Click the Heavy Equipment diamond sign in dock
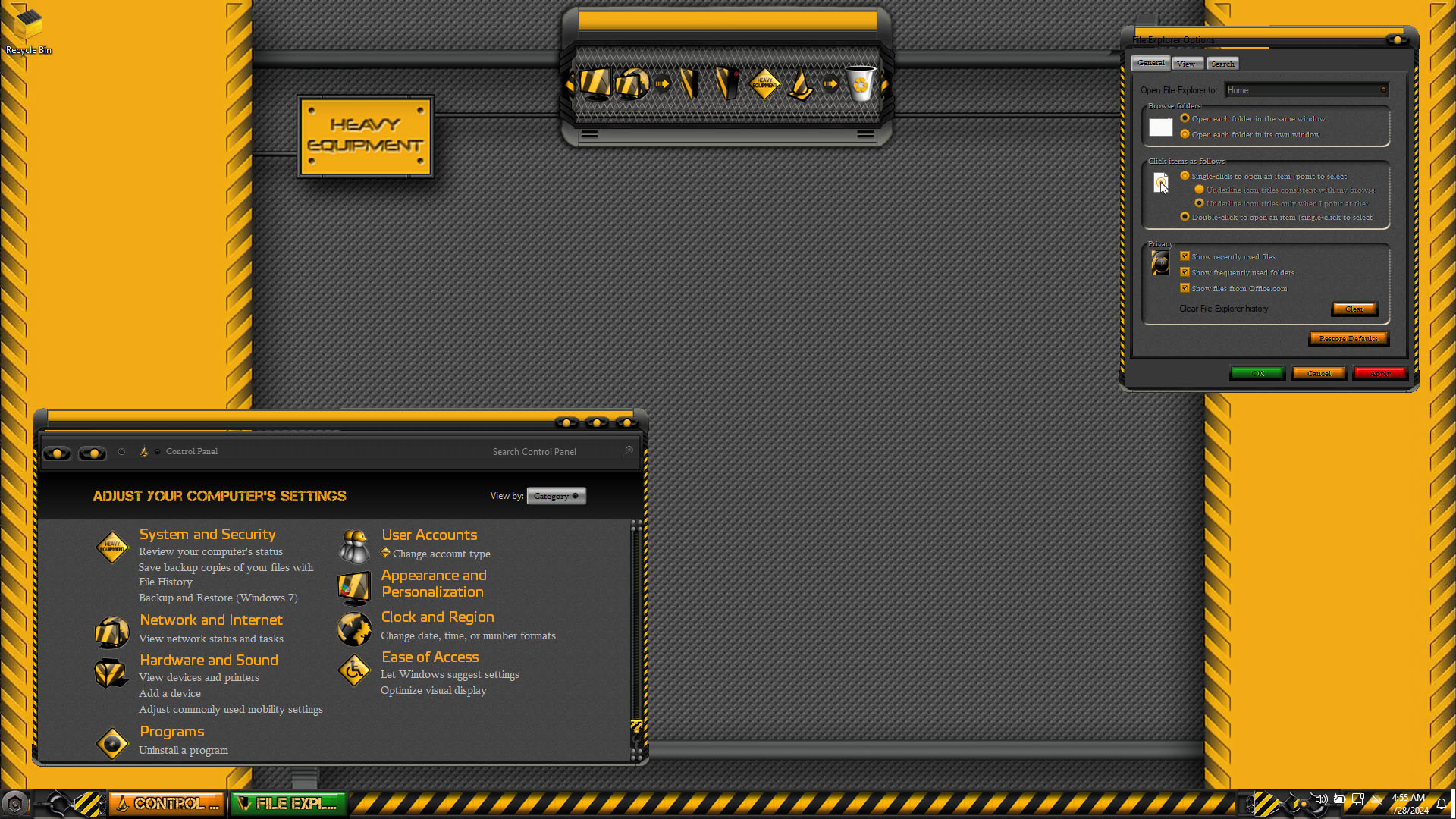Image resolution: width=1456 pixels, height=819 pixels. (764, 83)
